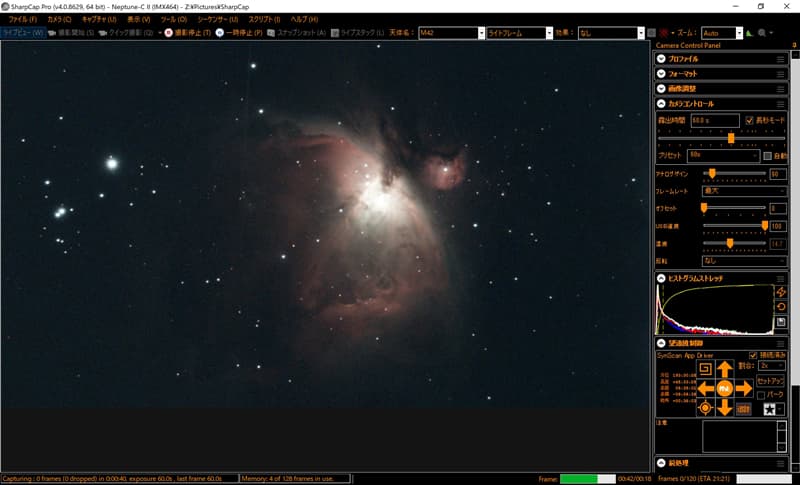This screenshot has width=800, height=485.
Task: Toggle the 長秒モード checkbox
Action: [750, 120]
